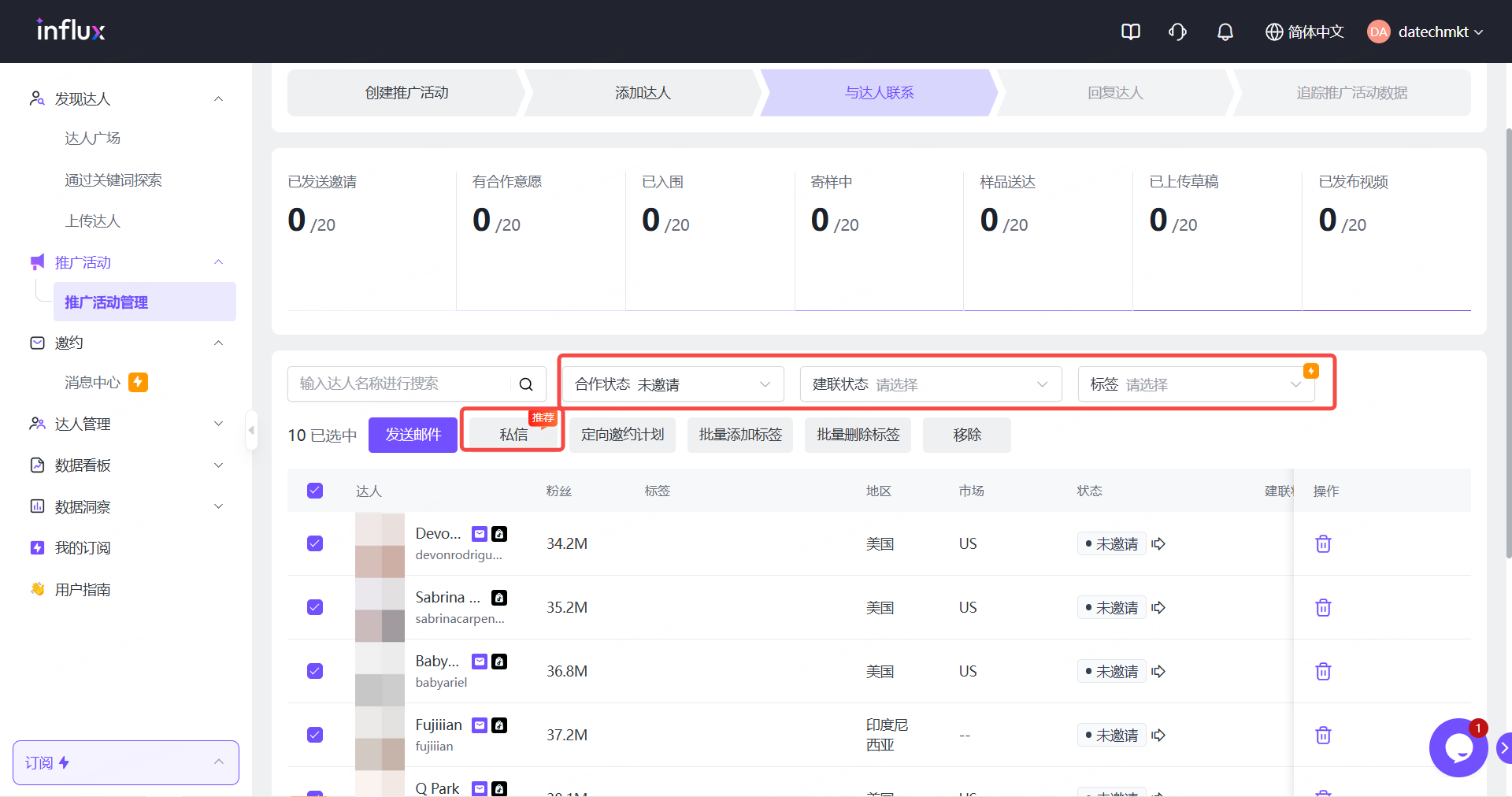
Task: Open the 合作状态 dropdown
Action: [x=673, y=384]
